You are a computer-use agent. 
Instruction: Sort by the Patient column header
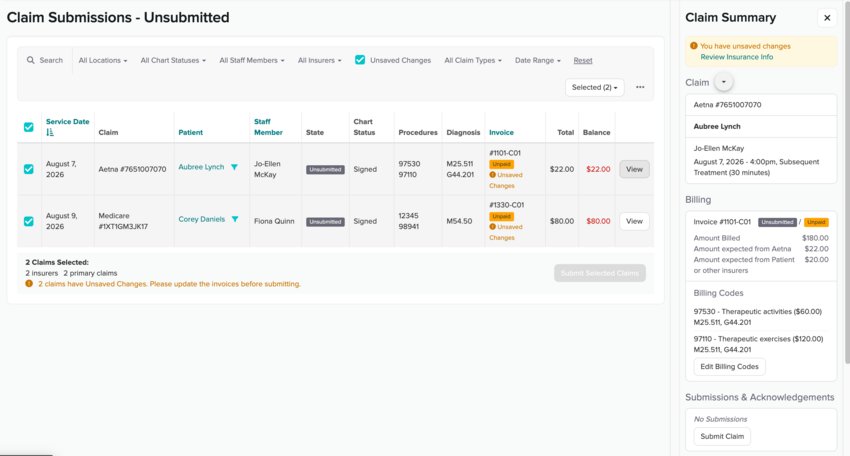190,132
